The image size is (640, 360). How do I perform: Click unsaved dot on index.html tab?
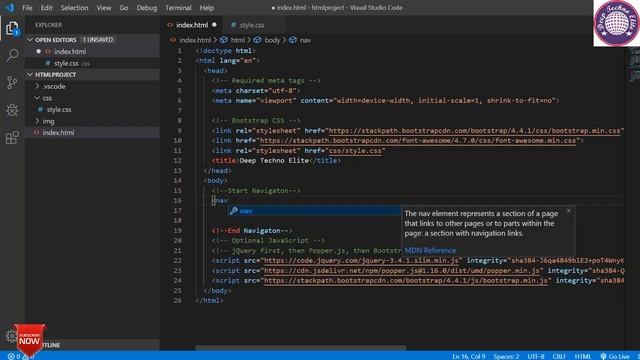click(214, 25)
